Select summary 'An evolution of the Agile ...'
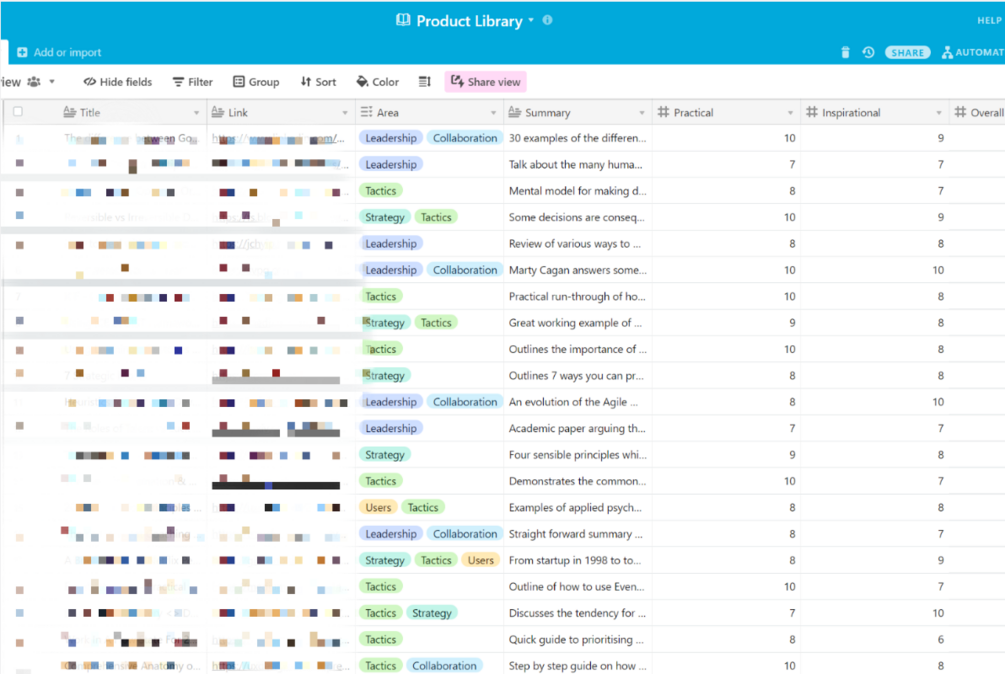The width and height of the screenshot is (1005, 674). pos(573,402)
